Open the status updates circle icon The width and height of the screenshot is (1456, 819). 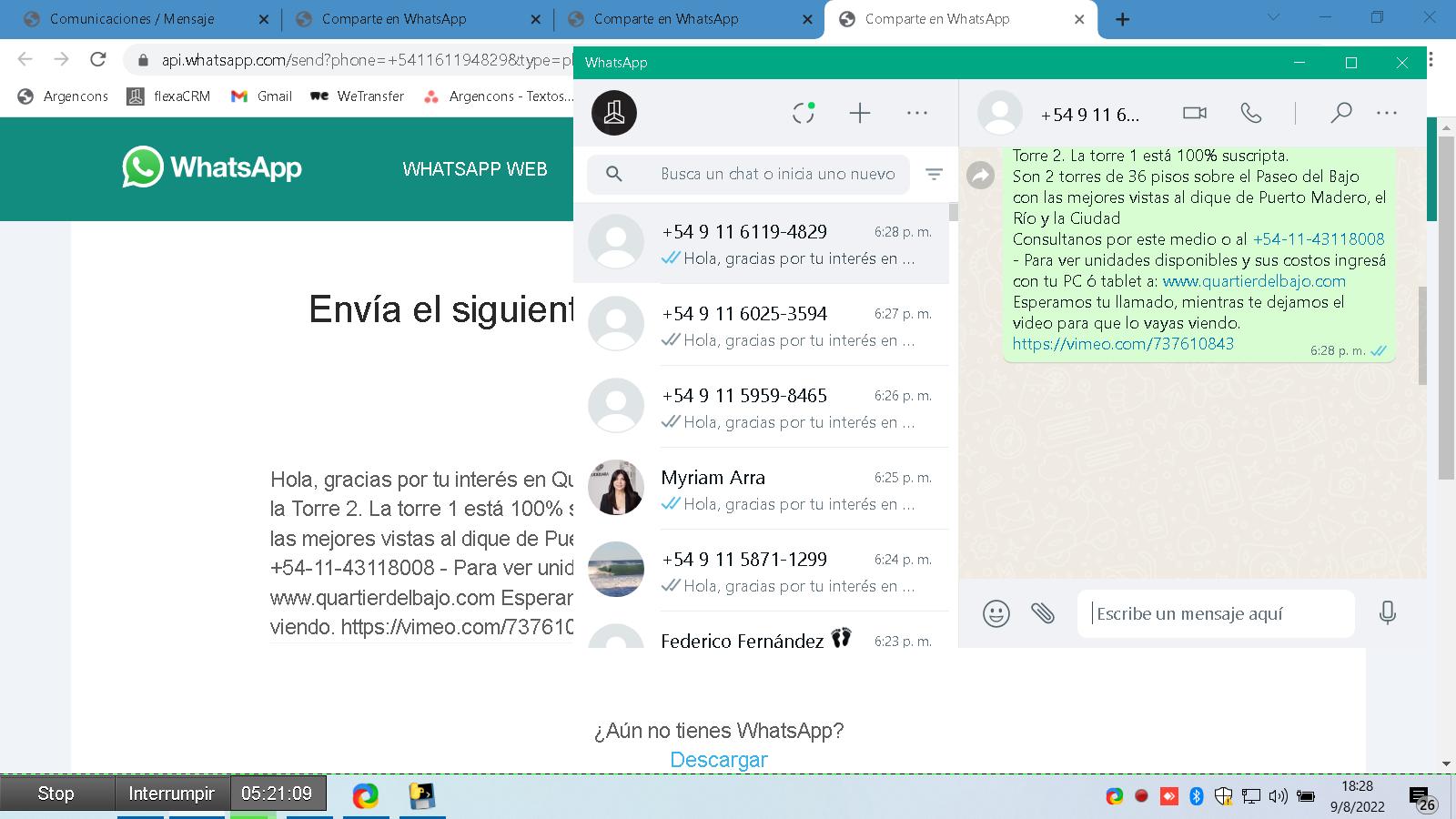pyautogui.click(x=804, y=113)
